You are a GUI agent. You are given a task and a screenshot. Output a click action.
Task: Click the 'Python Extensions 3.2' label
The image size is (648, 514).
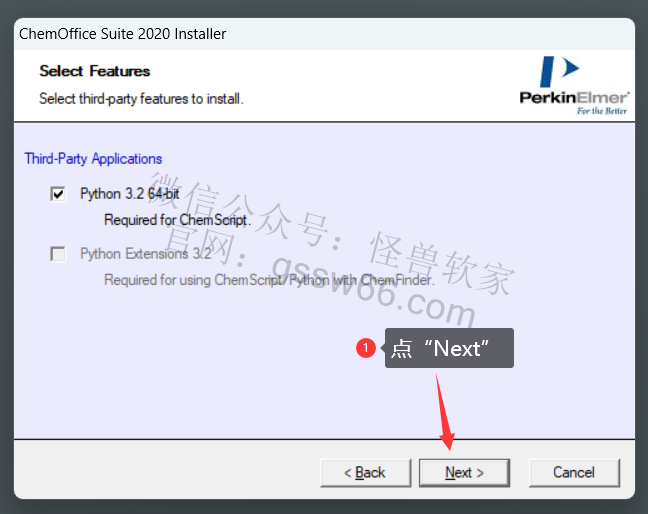point(145,254)
